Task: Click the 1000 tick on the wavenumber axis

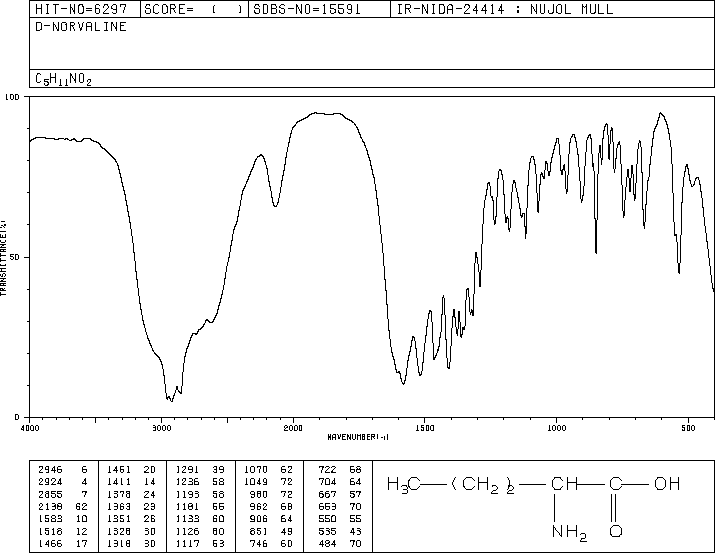Action: click(x=556, y=428)
